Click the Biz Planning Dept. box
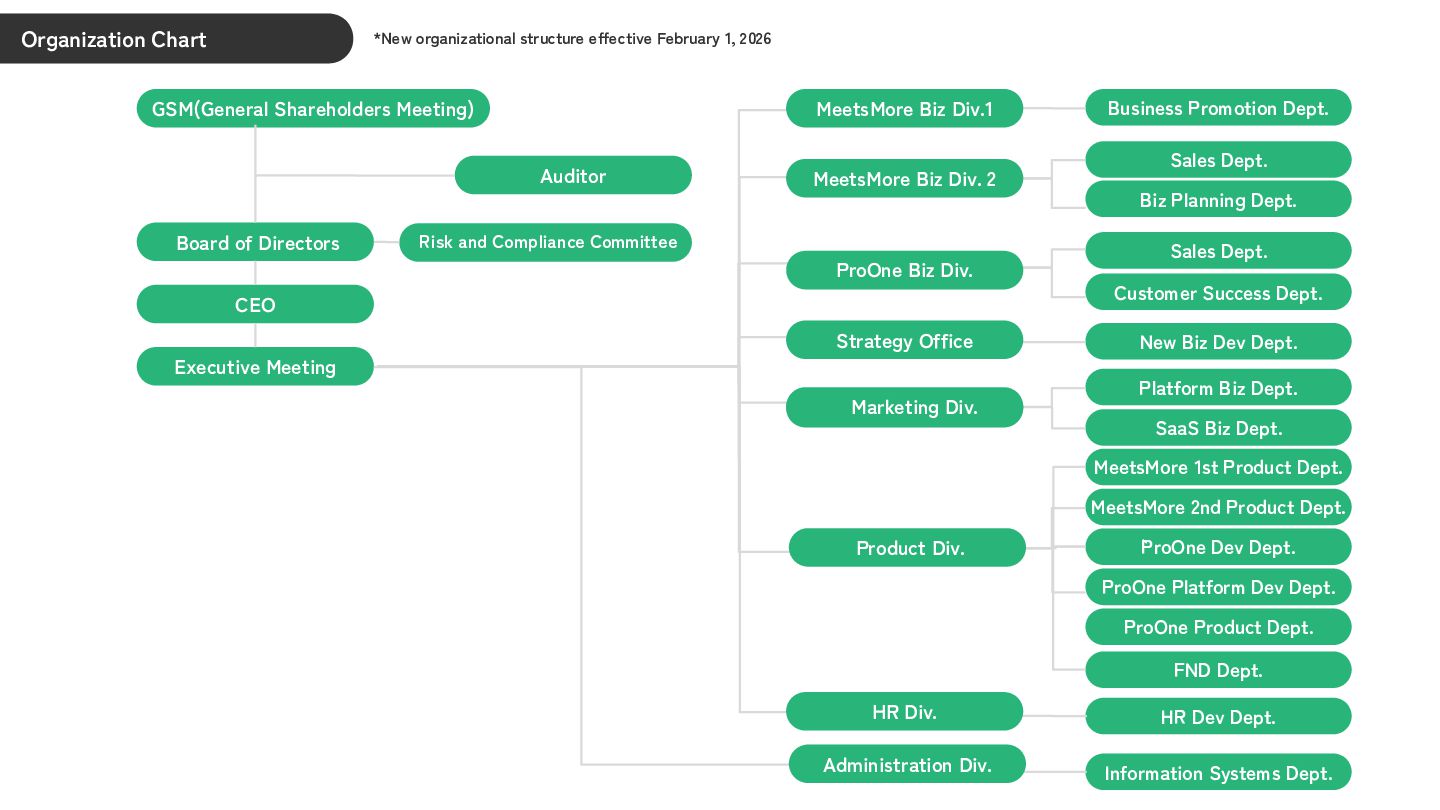The image size is (1440, 810). (x=1218, y=200)
